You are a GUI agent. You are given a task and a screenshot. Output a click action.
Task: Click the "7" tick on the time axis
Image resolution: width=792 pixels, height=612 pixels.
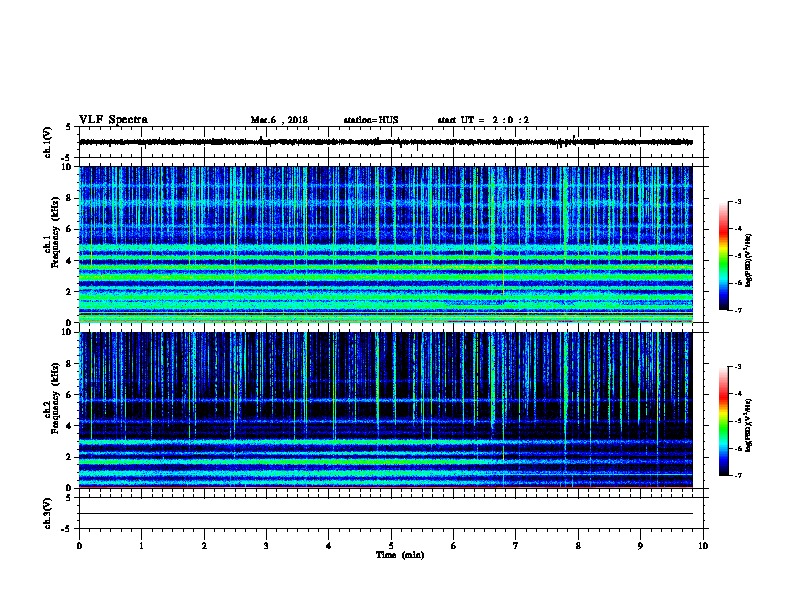pos(516,545)
